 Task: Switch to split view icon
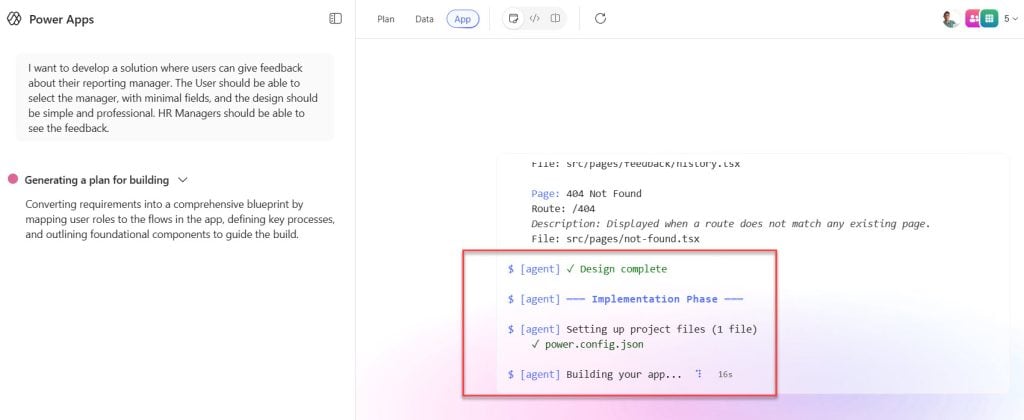pyautogui.click(x=555, y=18)
